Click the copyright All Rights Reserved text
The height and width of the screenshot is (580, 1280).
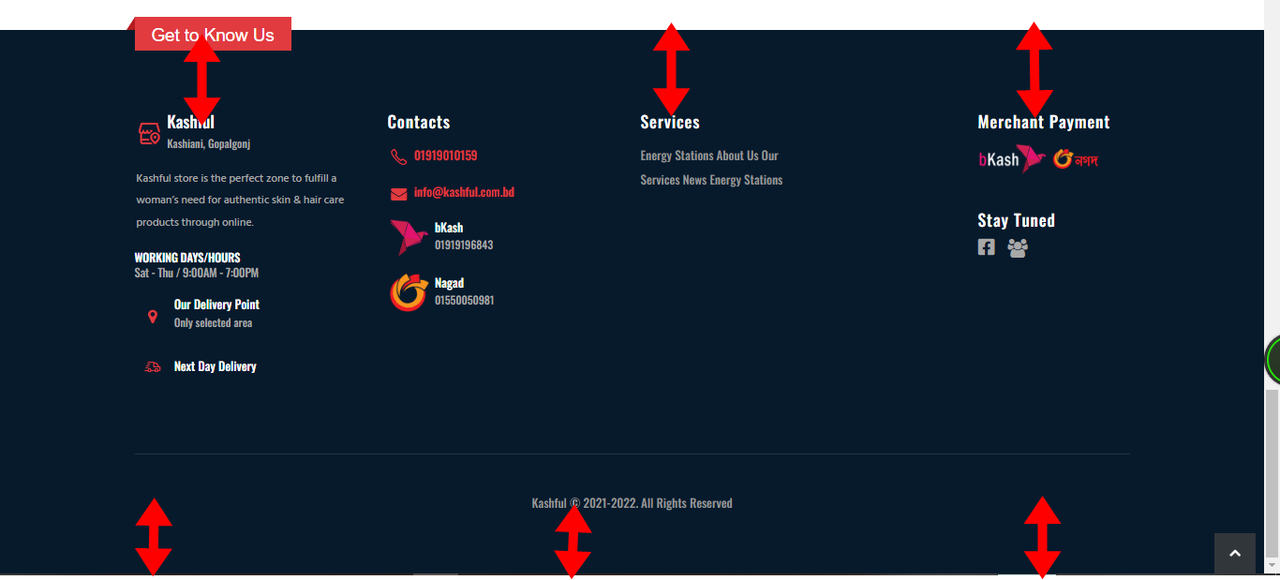pyautogui.click(x=632, y=503)
